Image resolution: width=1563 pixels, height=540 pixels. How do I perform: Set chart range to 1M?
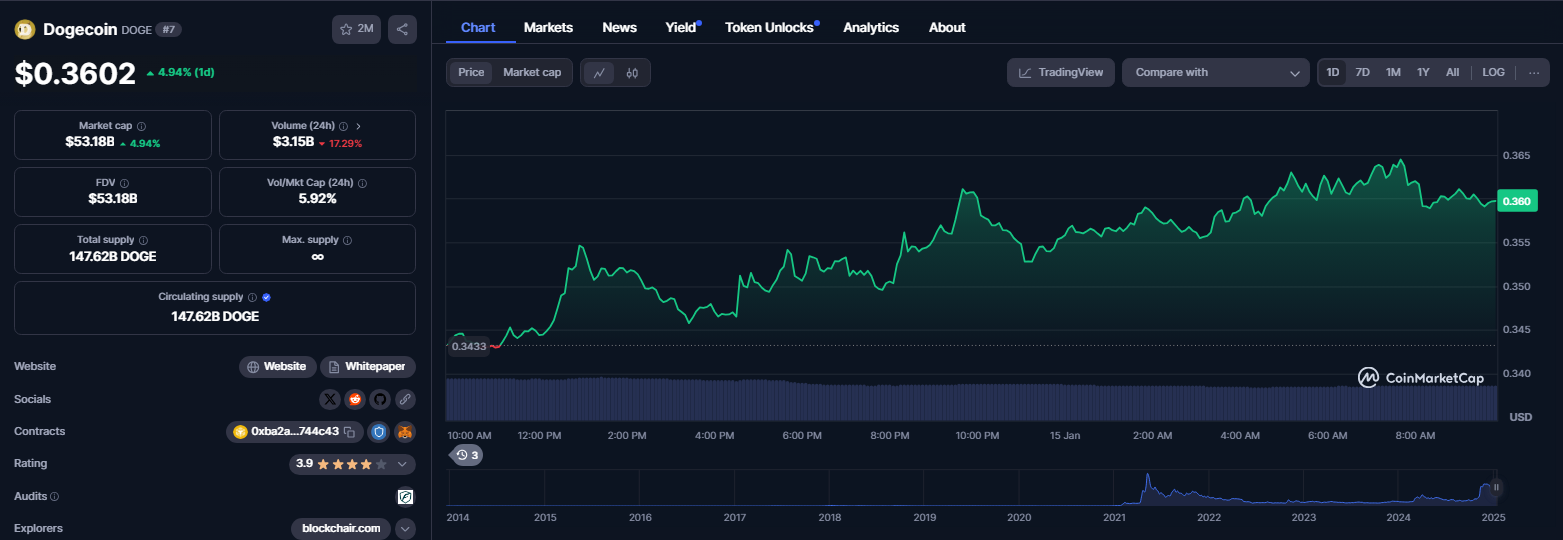[x=1393, y=72]
